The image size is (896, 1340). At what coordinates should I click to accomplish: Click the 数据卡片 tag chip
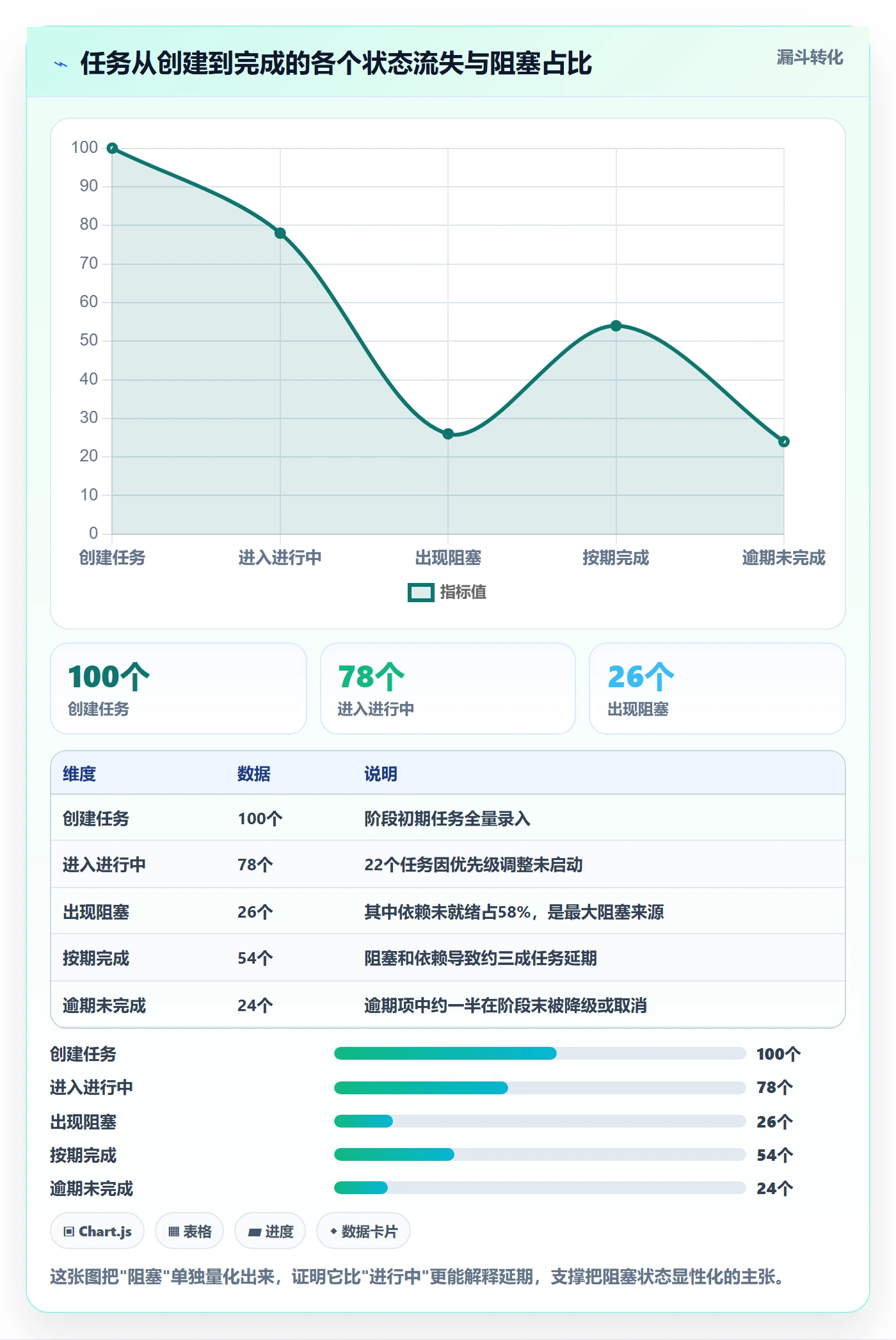click(364, 1231)
